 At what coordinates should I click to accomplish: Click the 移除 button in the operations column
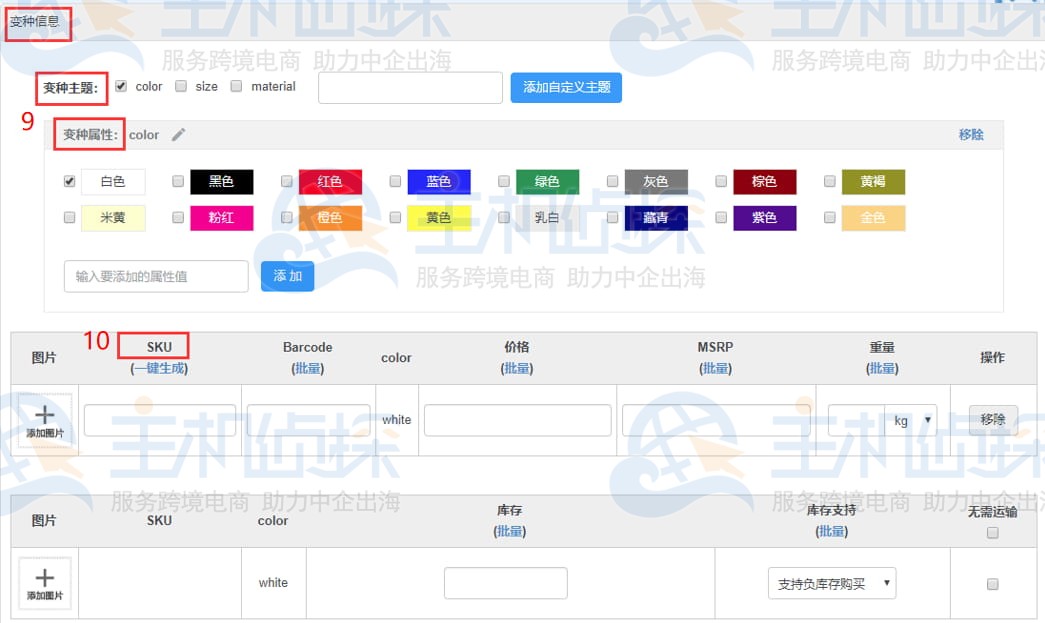pyautogui.click(x=991, y=419)
